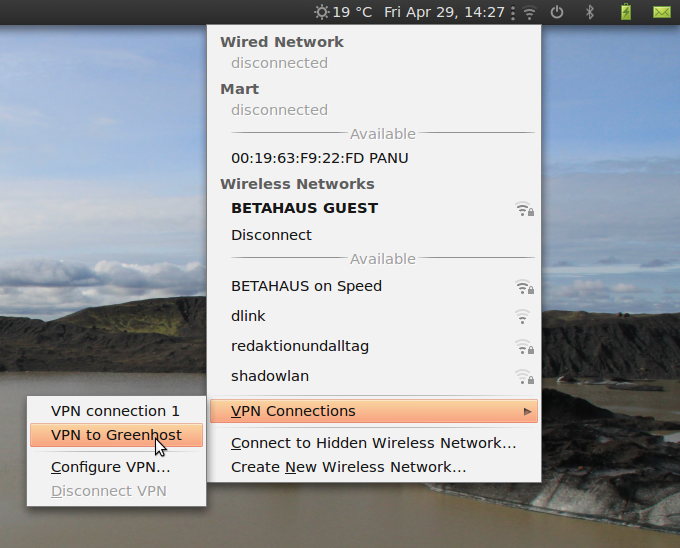This screenshot has width=680, height=548.
Task: Choose Create New Wireless Network...
Action: tap(348, 467)
